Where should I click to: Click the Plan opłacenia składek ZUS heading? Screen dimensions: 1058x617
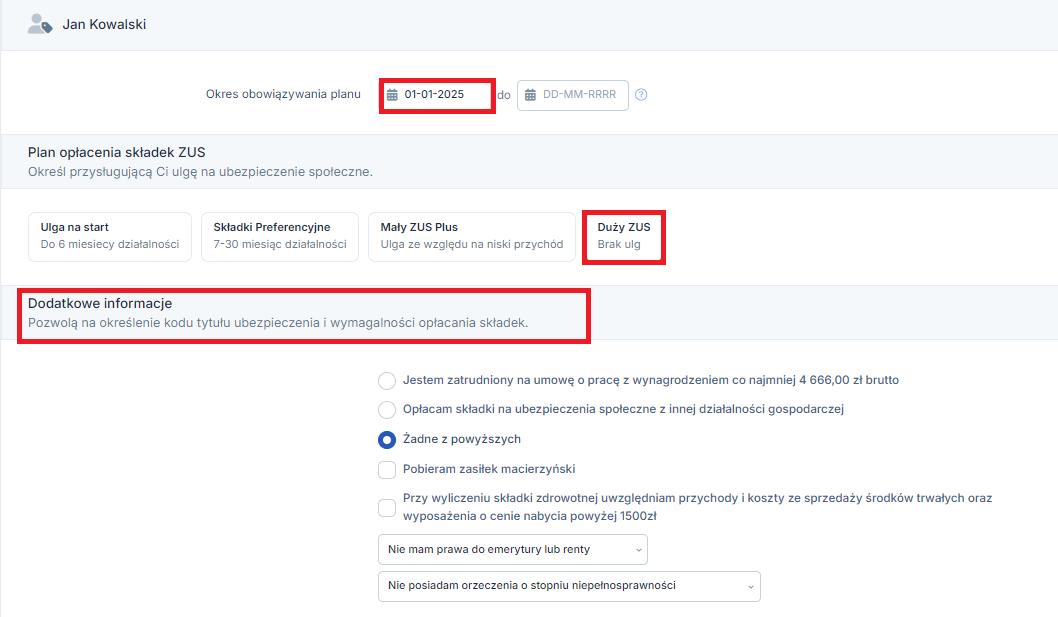point(117,153)
